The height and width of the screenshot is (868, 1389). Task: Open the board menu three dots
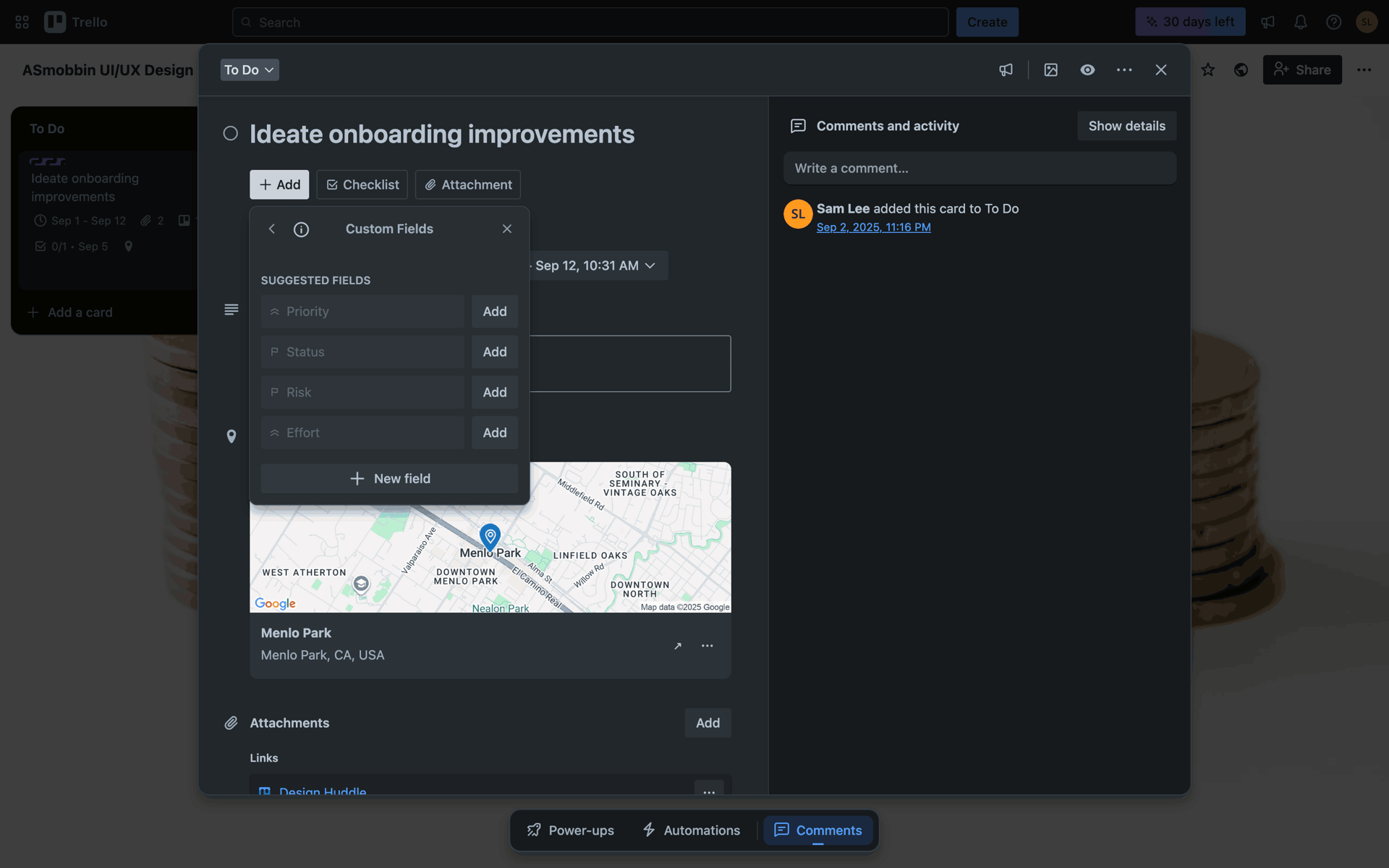click(1364, 69)
